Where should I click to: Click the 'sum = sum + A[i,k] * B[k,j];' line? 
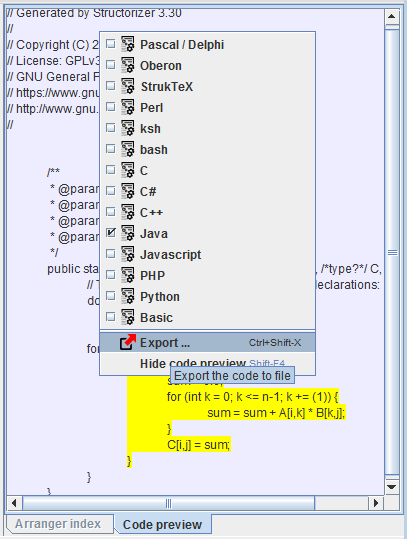coord(276,412)
